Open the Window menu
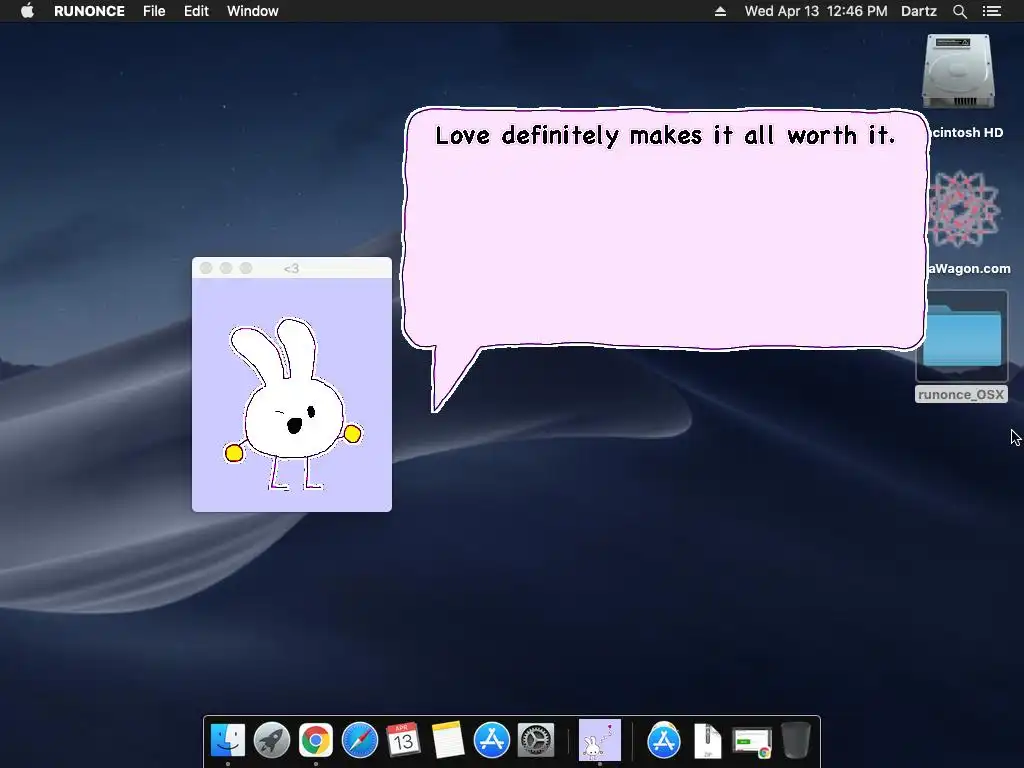 coord(253,11)
